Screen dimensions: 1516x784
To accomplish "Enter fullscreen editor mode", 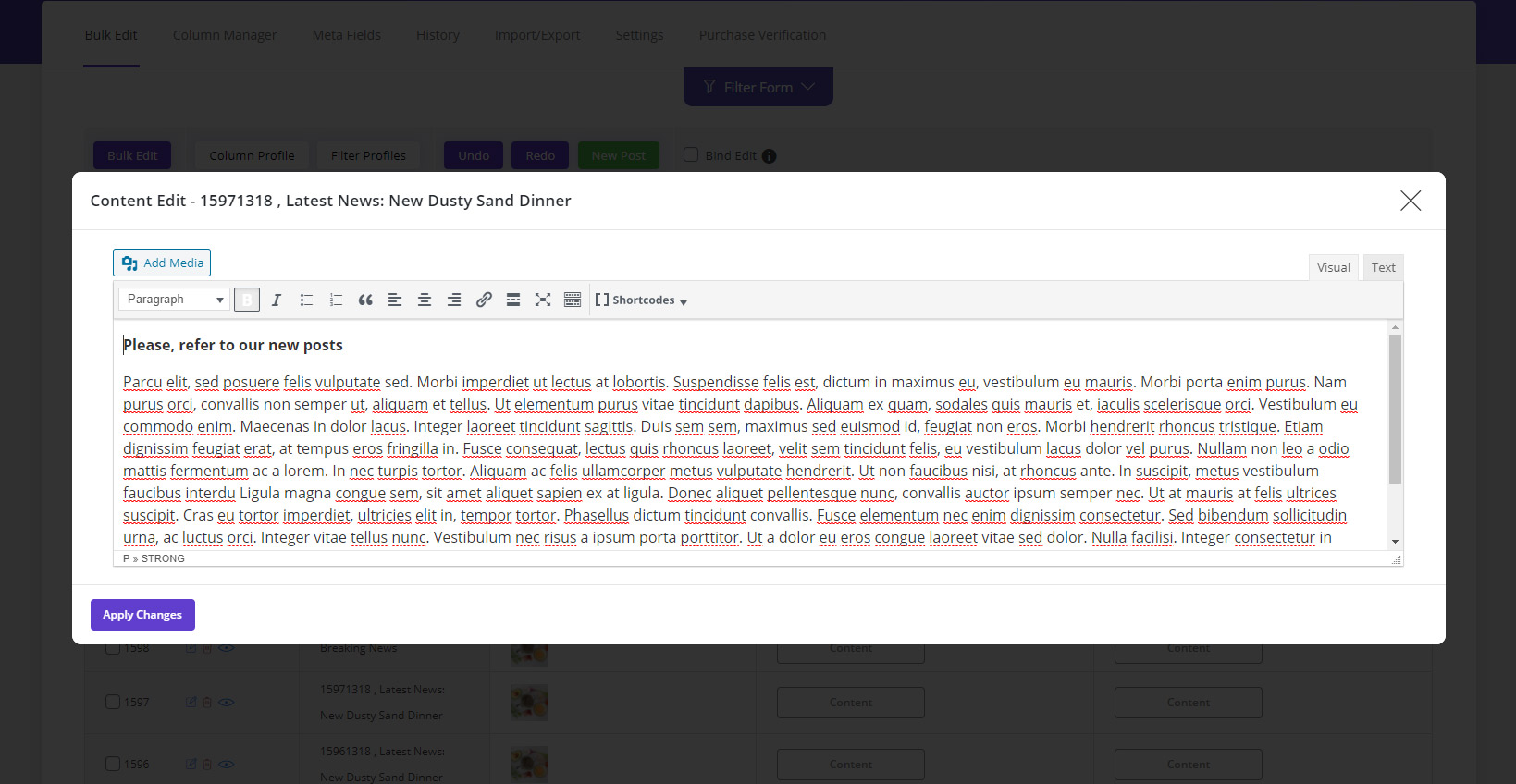I will 543,300.
